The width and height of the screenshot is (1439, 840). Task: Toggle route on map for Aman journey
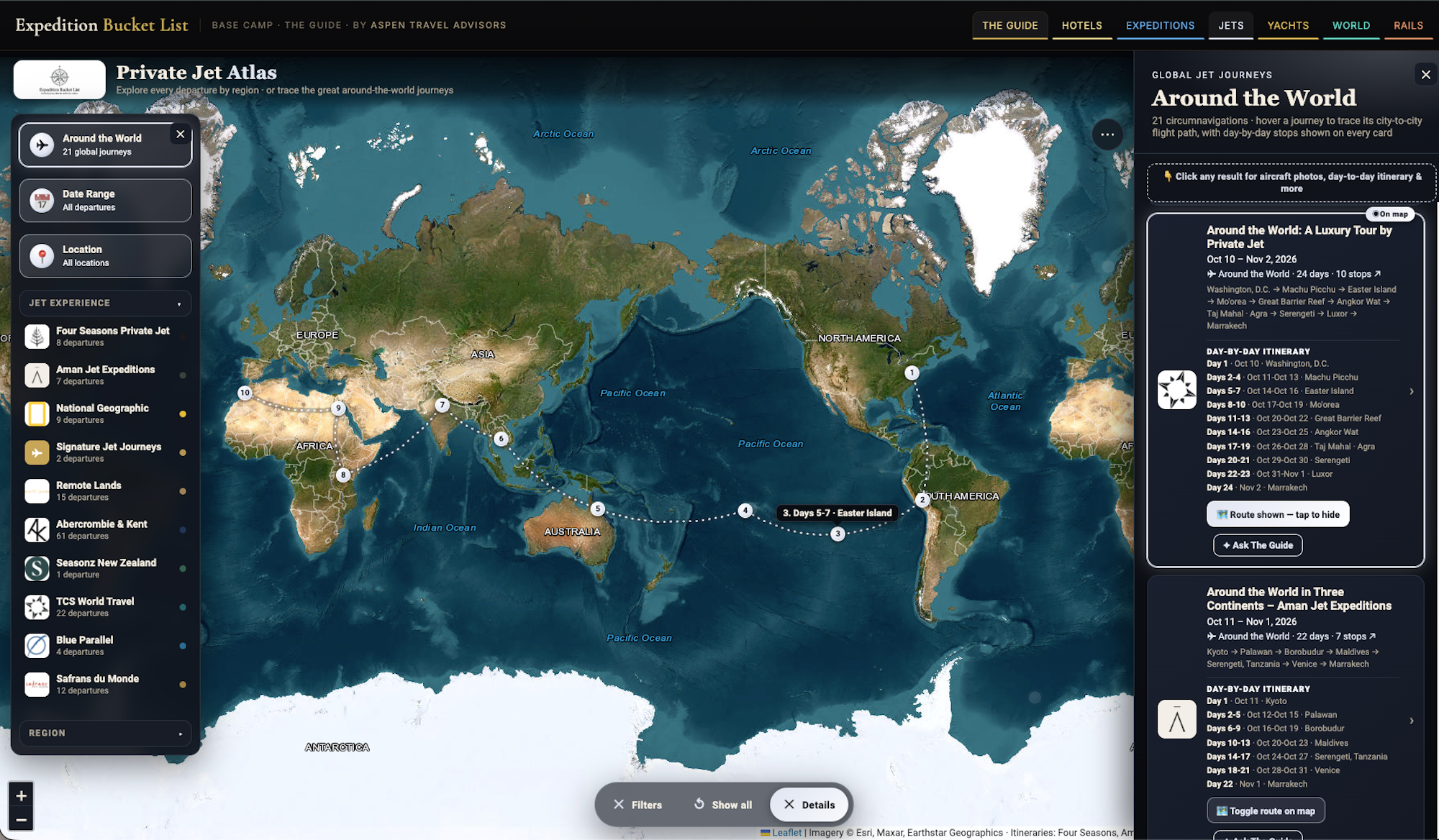(x=1266, y=811)
